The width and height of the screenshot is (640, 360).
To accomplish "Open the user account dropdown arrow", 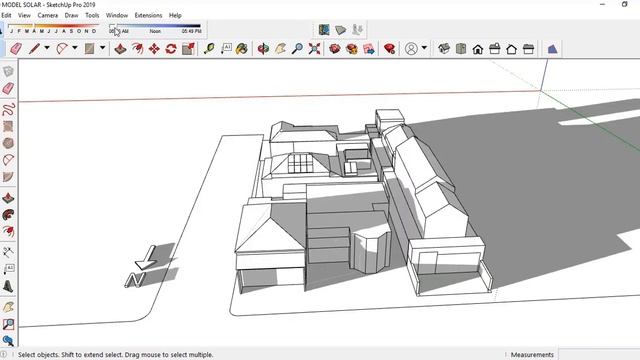I will (424, 48).
